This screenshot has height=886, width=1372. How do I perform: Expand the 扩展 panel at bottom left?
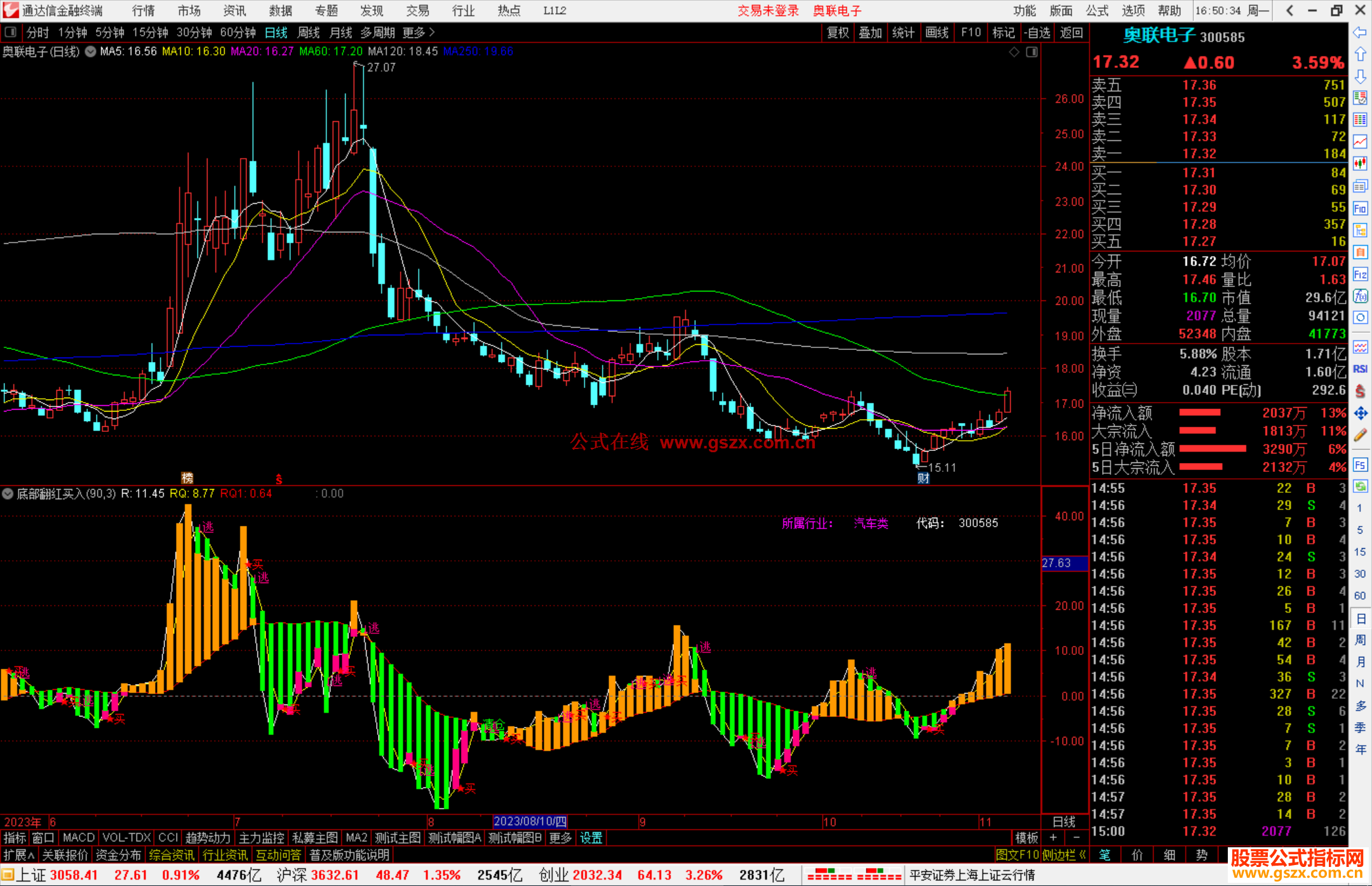[x=19, y=855]
